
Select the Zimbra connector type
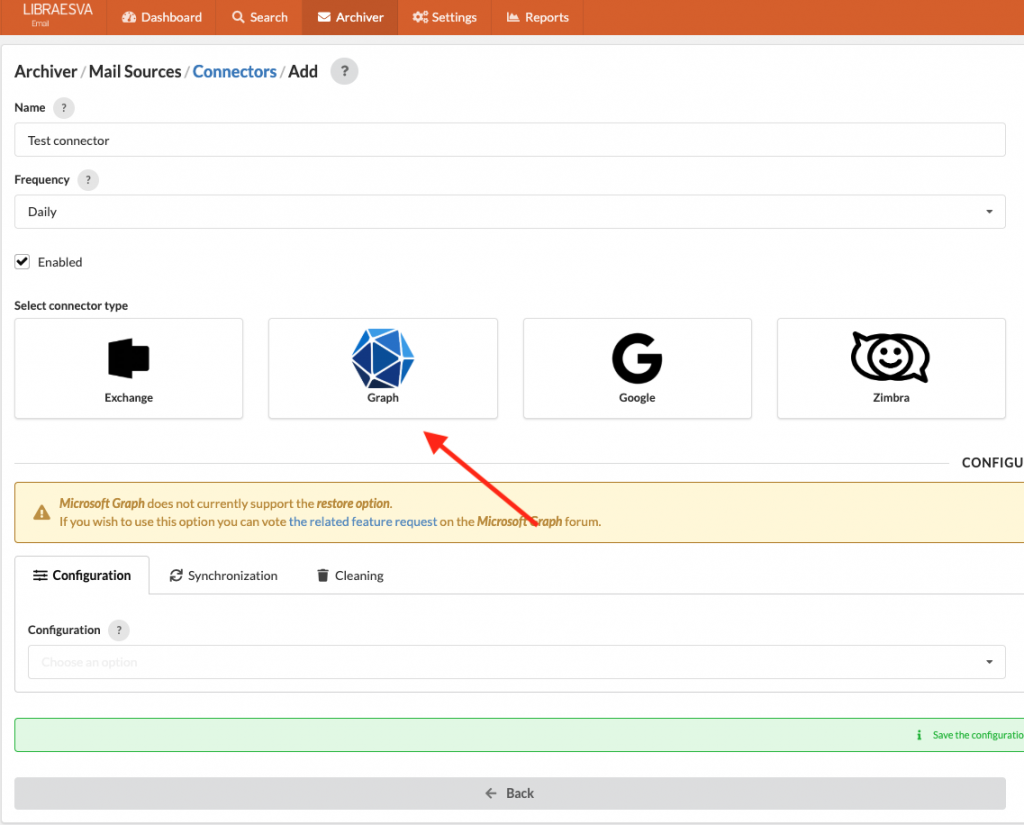[891, 368]
